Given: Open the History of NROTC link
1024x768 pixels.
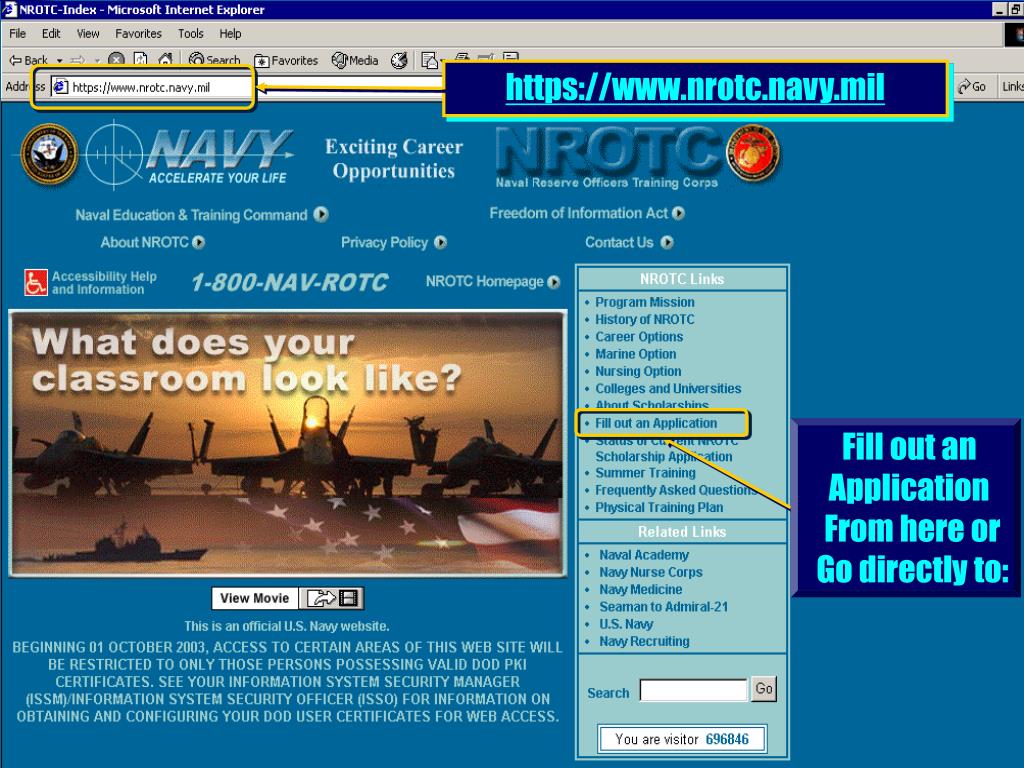Looking at the screenshot, I should point(645,319).
